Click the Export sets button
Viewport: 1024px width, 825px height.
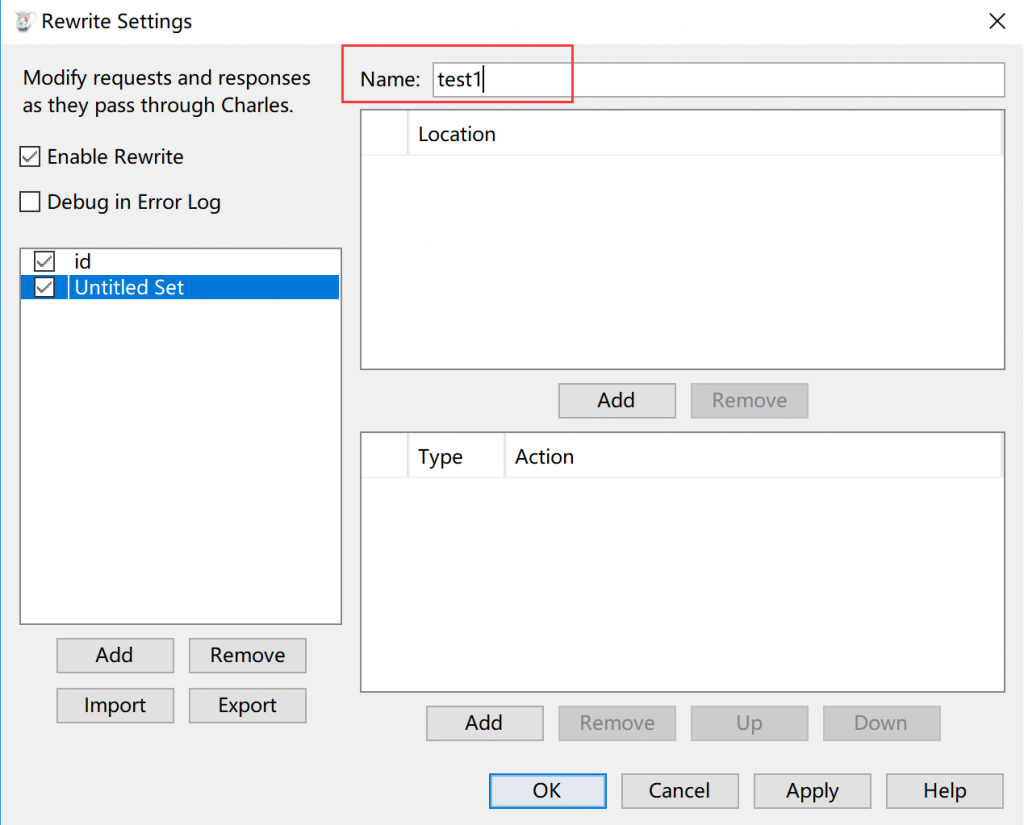[248, 705]
